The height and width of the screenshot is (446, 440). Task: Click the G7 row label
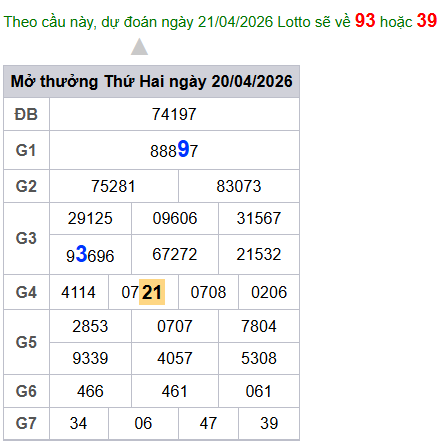[x=26, y=423]
